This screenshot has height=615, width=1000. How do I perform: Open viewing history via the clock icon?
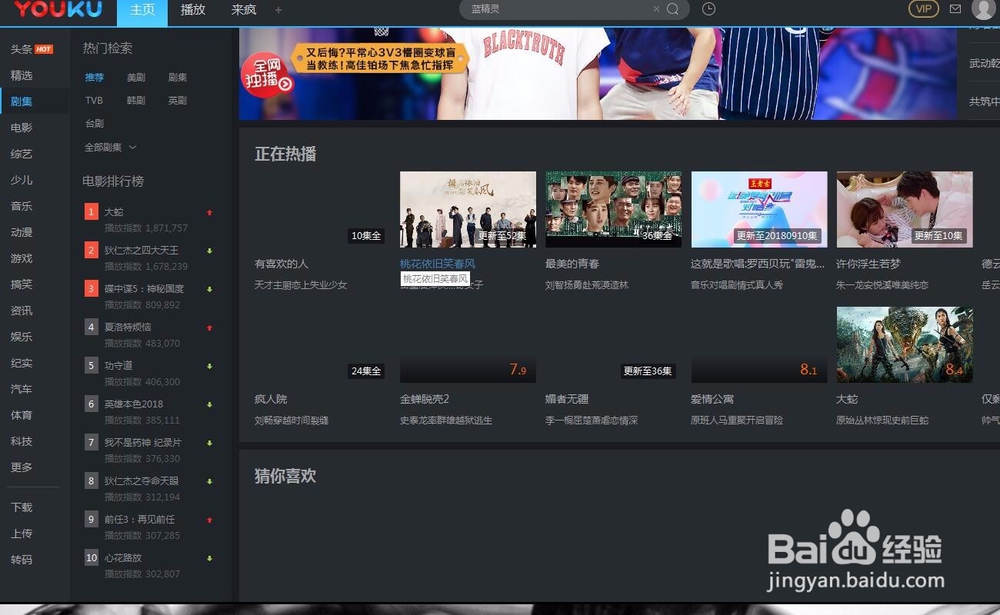(709, 9)
